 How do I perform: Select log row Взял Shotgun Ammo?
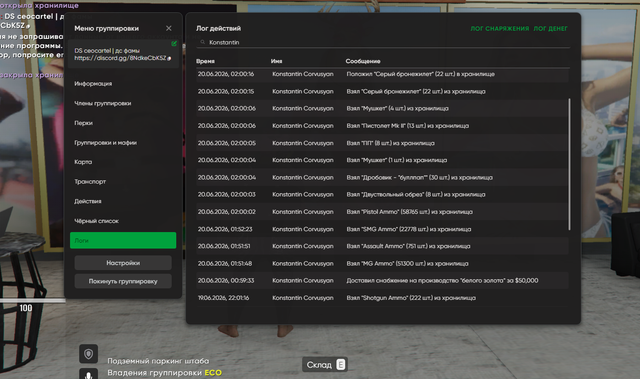coord(382,298)
